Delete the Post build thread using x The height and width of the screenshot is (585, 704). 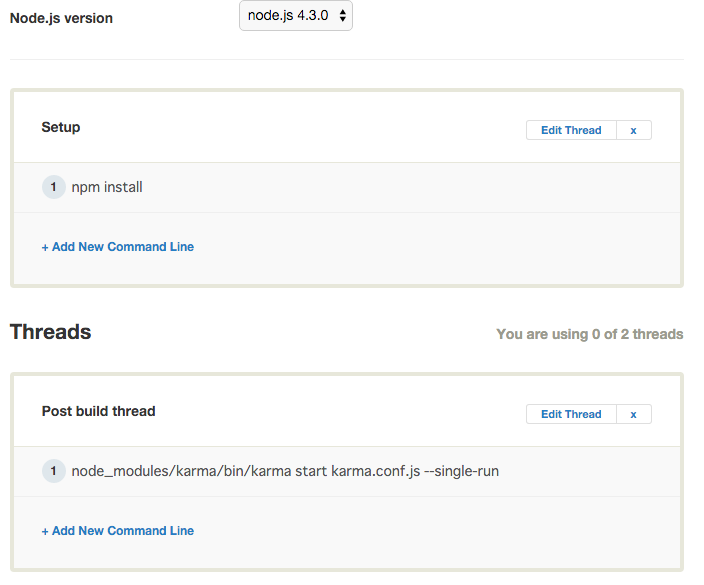pos(633,414)
